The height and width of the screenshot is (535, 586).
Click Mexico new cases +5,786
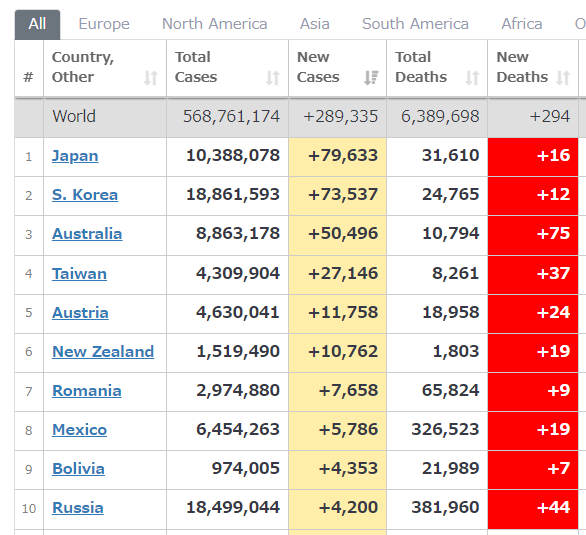tap(348, 429)
